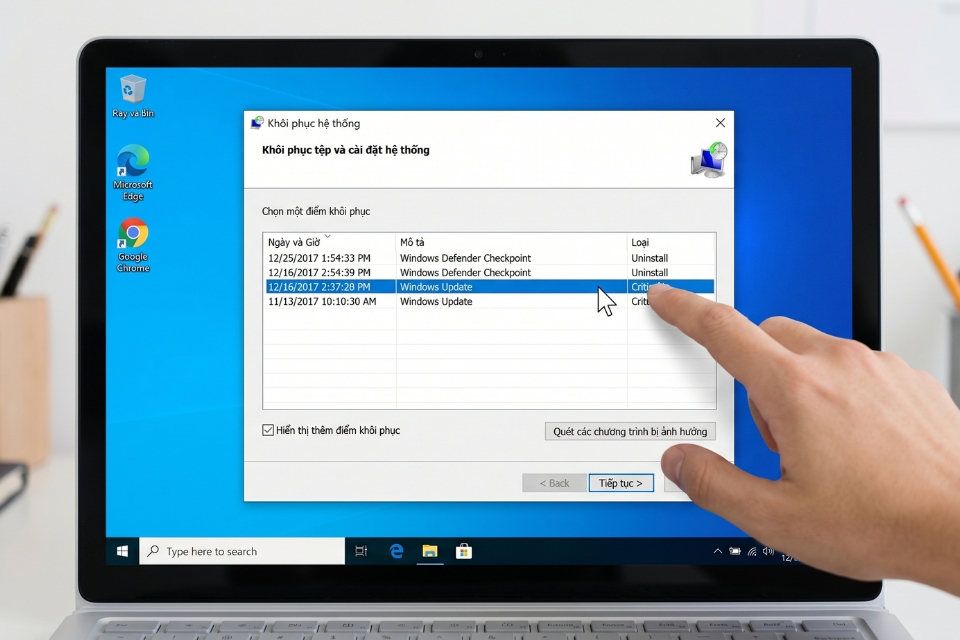960x640 pixels.
Task: Launch Edge from the taskbar
Action: coord(396,551)
